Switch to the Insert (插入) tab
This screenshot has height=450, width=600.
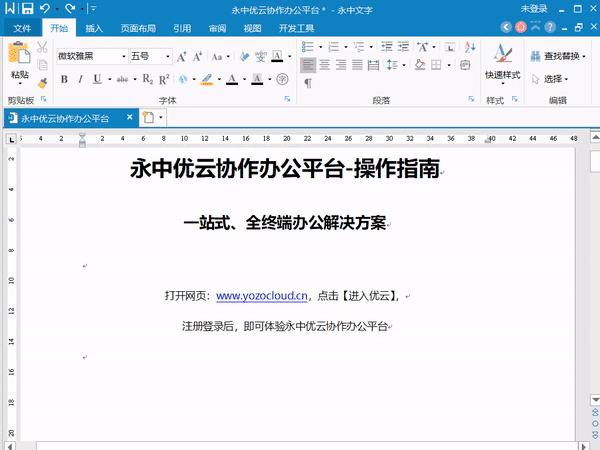pos(94,28)
